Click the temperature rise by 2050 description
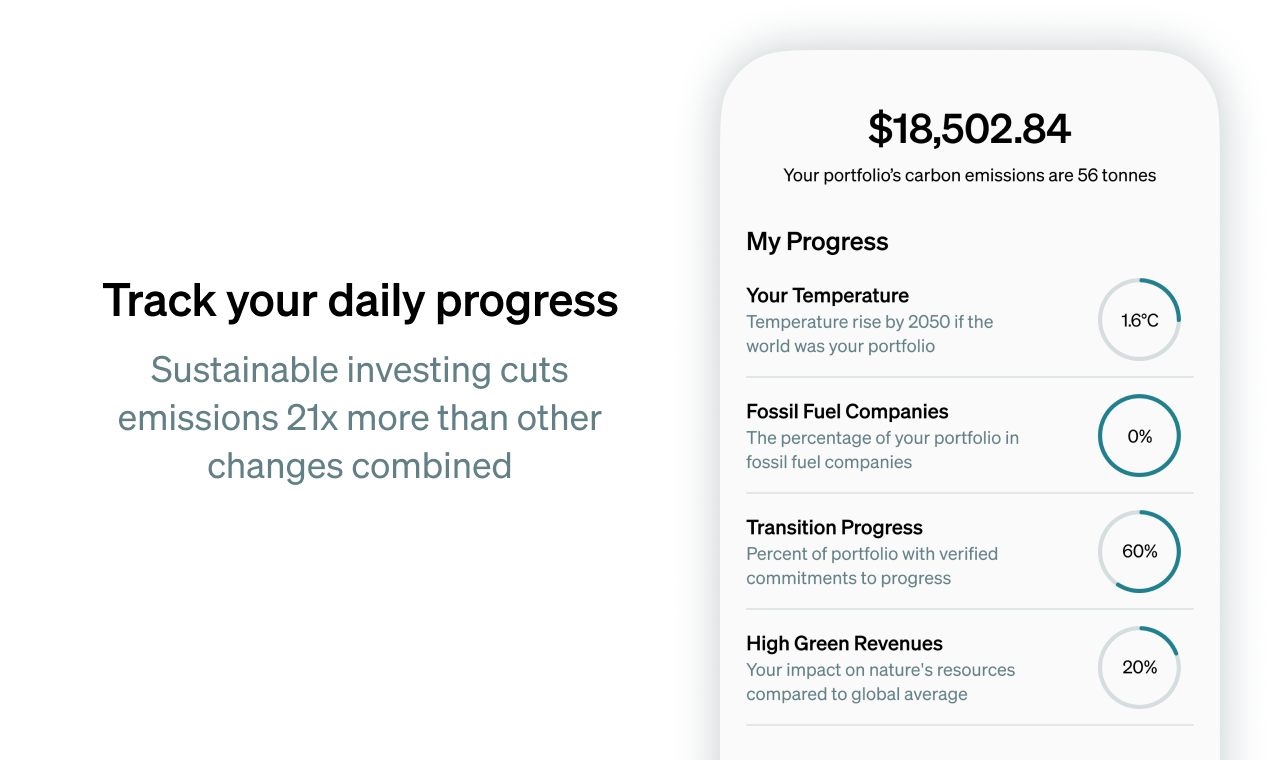 click(869, 334)
